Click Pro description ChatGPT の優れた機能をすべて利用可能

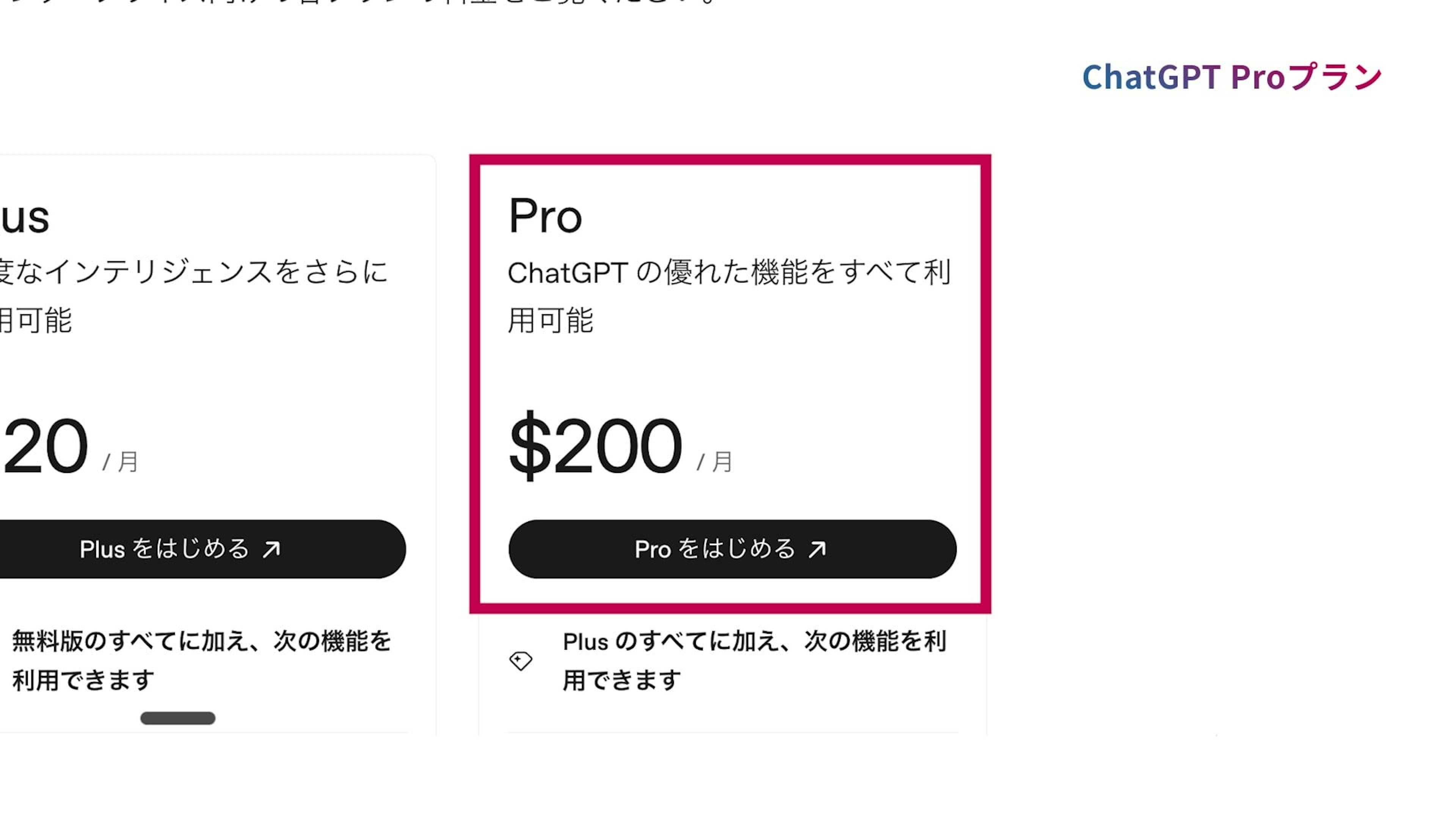pos(728,273)
